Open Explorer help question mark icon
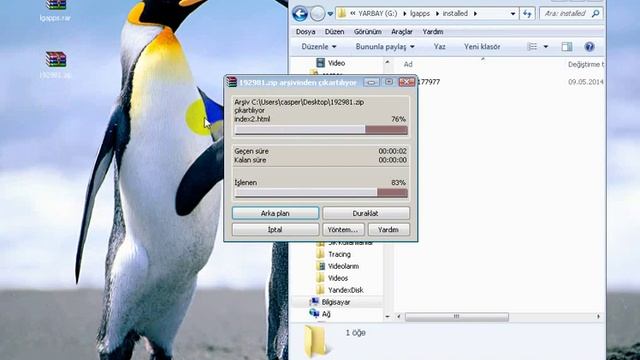 (589, 47)
